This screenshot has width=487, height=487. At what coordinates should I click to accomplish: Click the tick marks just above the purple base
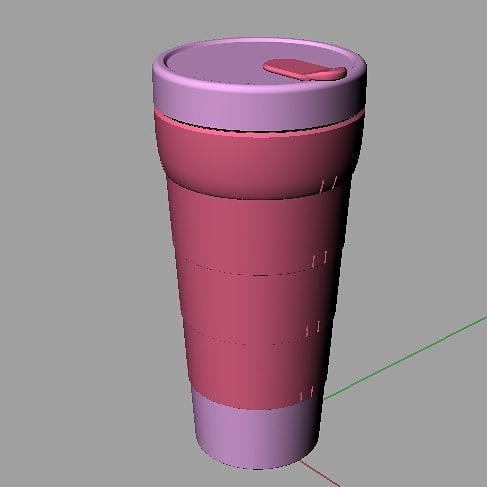307,393
